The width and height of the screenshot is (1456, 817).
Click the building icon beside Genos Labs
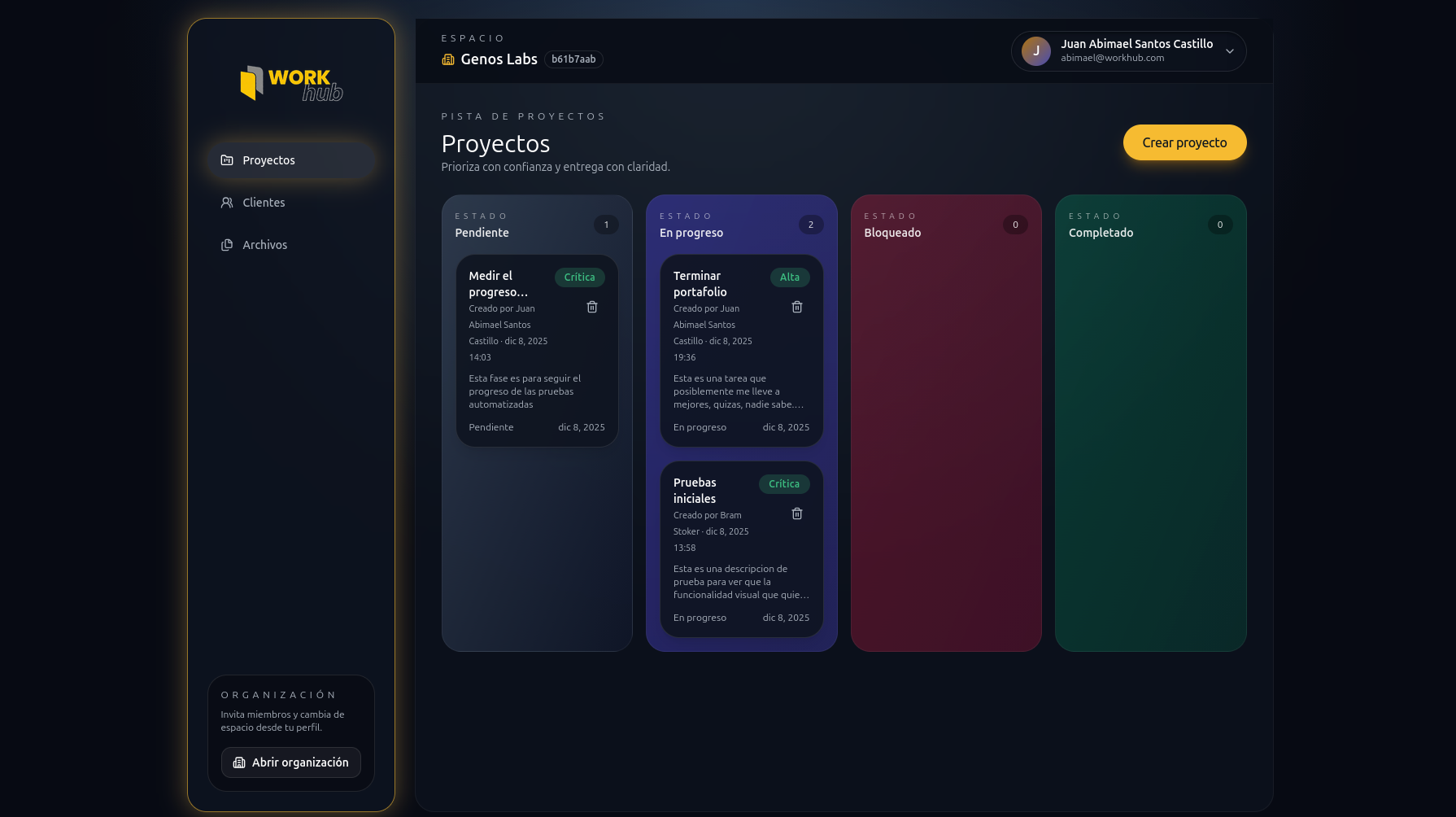(x=448, y=59)
